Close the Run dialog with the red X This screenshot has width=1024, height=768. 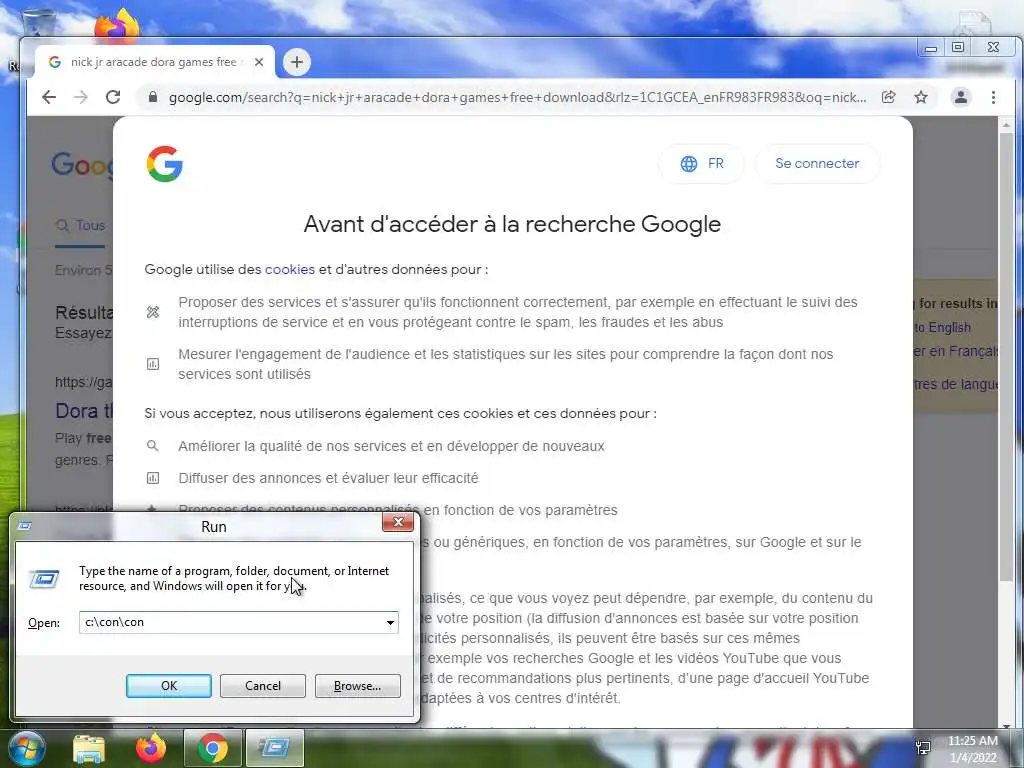(398, 522)
